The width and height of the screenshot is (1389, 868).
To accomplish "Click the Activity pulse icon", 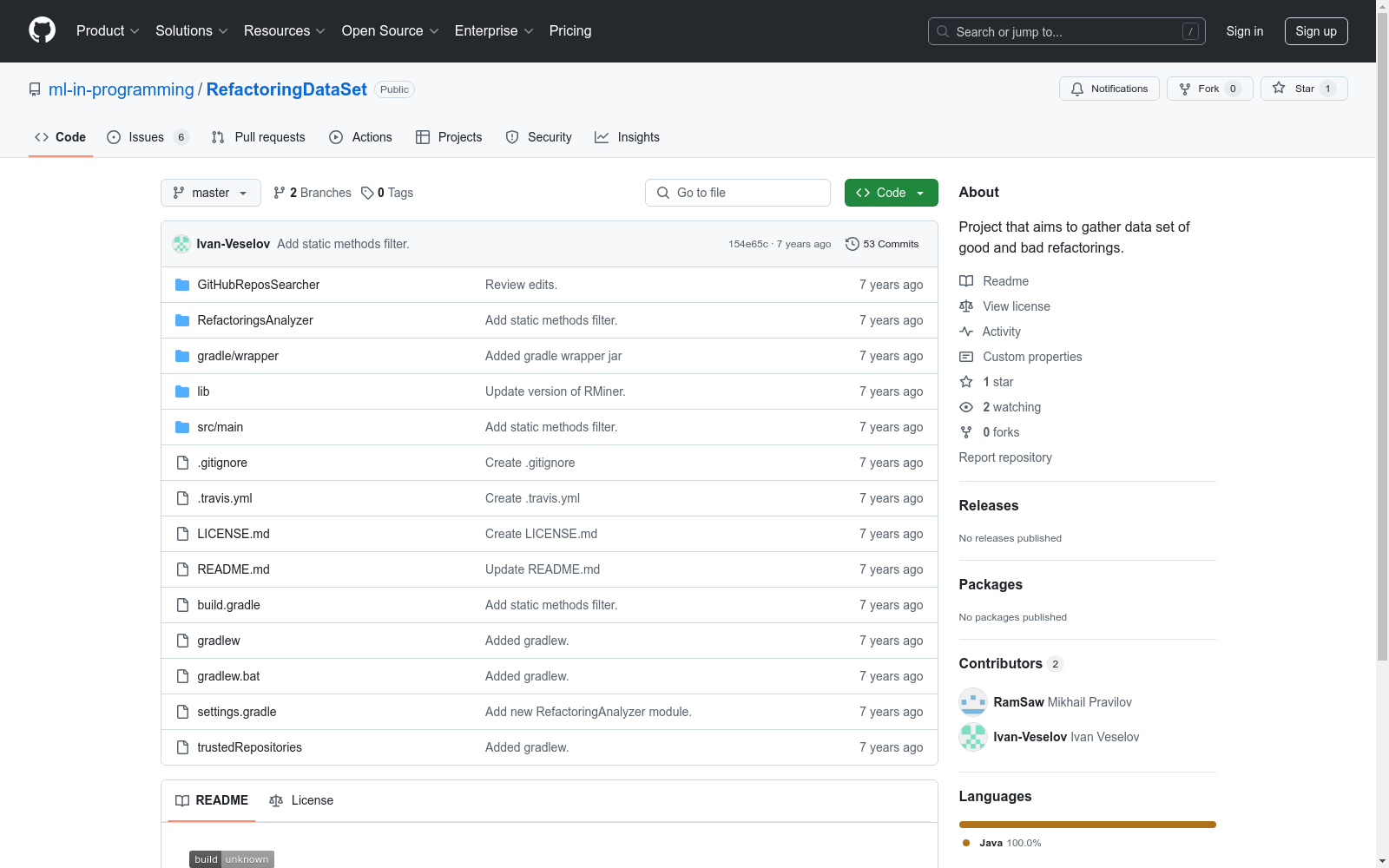I will click(966, 332).
